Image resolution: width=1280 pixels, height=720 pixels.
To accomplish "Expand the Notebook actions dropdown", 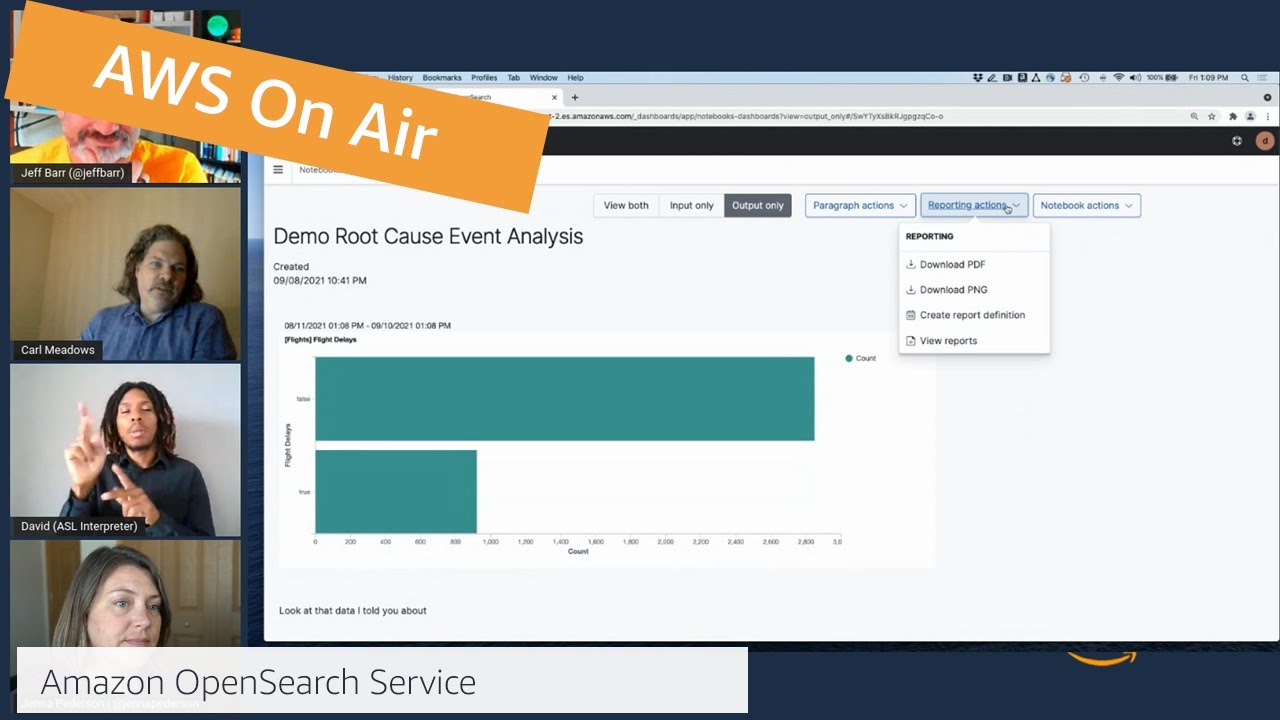I will 1086,205.
